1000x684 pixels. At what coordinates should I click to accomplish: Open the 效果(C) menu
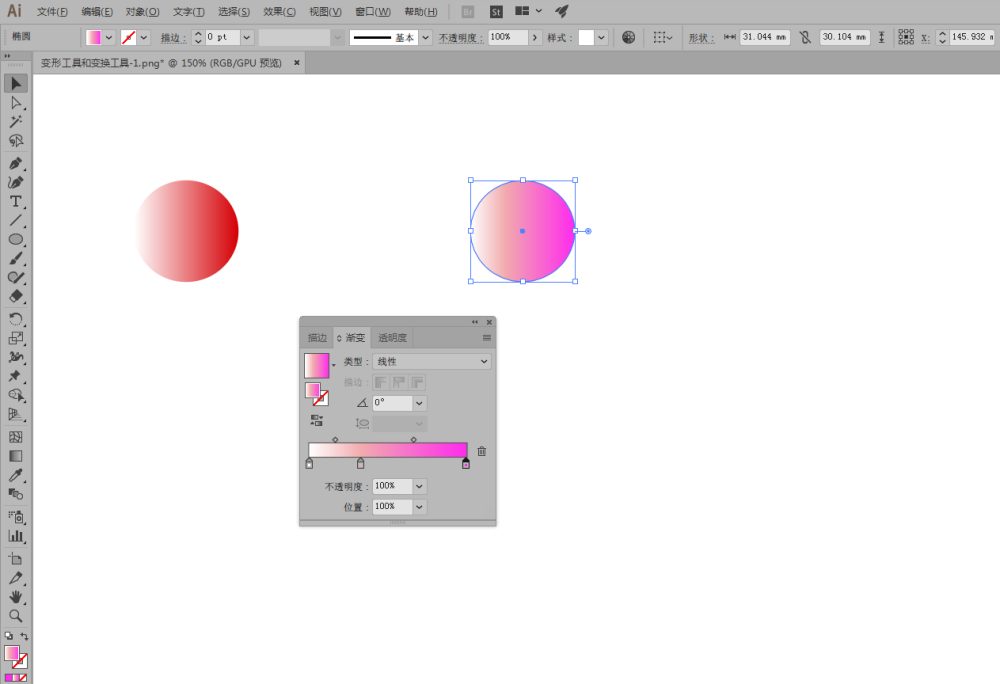click(279, 12)
